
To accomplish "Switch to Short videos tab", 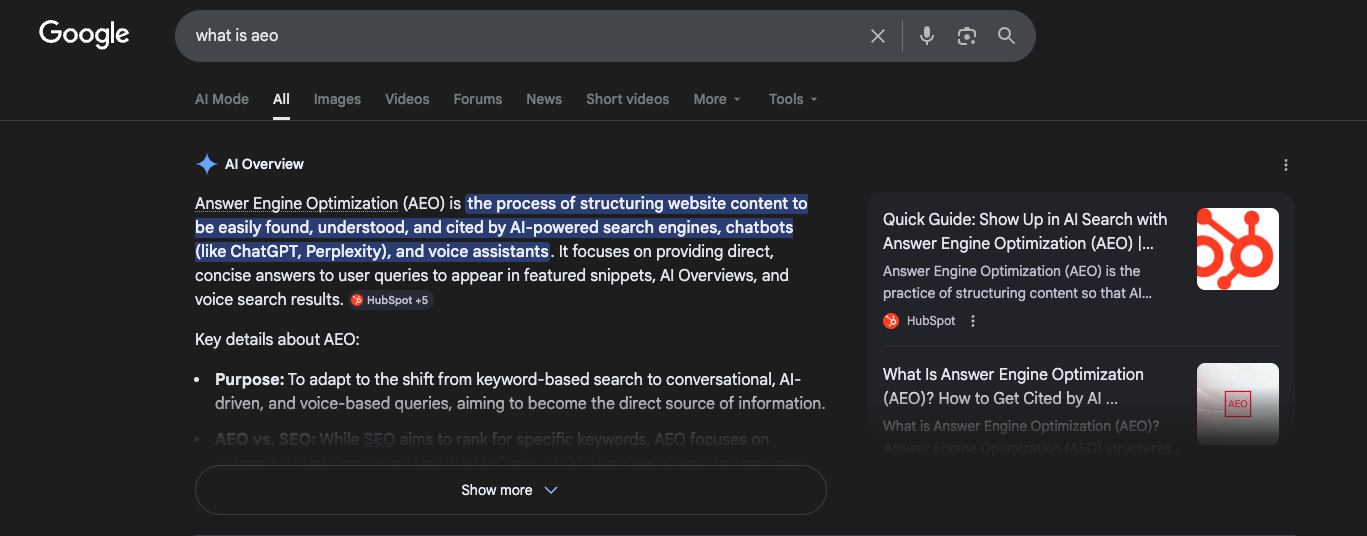I will [x=628, y=99].
